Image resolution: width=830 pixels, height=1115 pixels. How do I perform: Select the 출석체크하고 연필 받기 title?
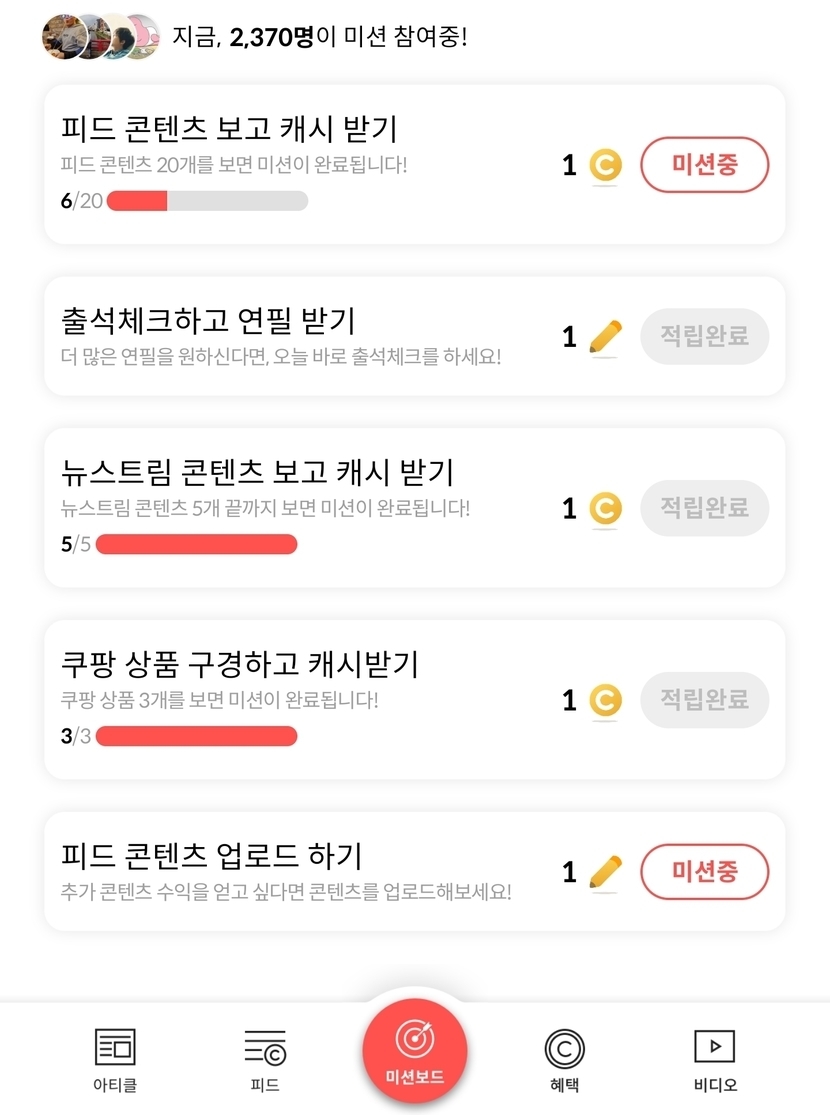[208, 321]
